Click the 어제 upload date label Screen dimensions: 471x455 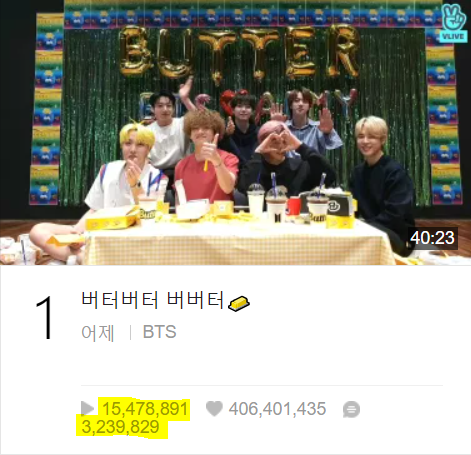tap(98, 332)
